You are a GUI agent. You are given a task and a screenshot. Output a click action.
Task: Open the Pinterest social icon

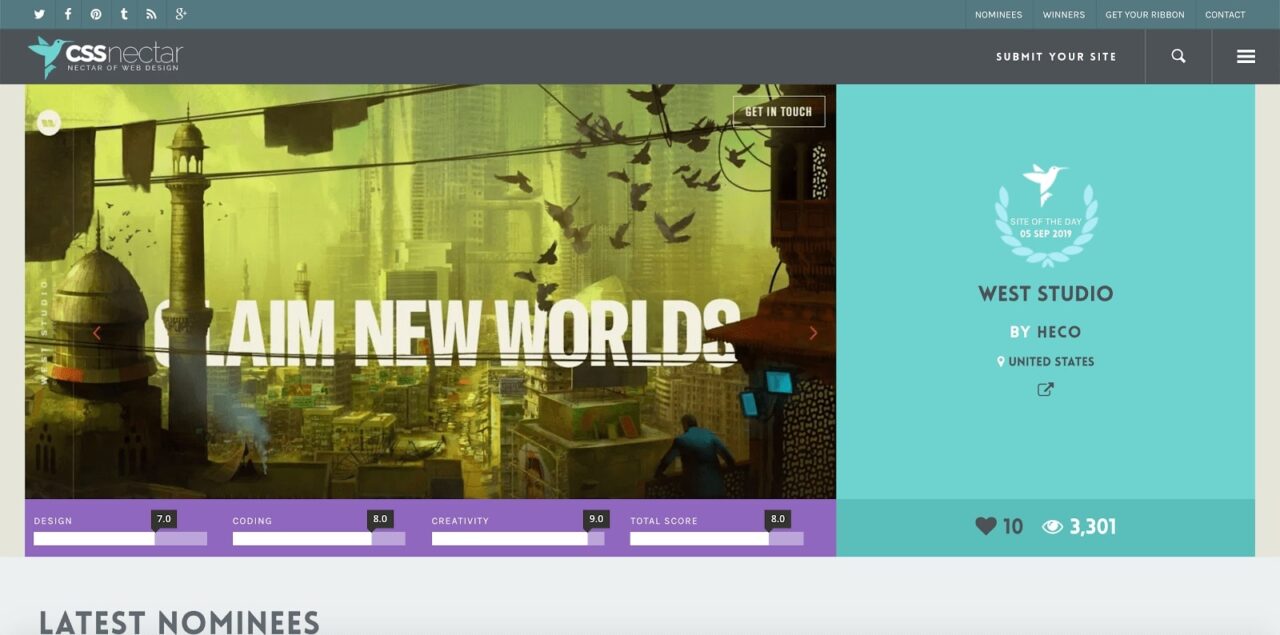coord(96,14)
